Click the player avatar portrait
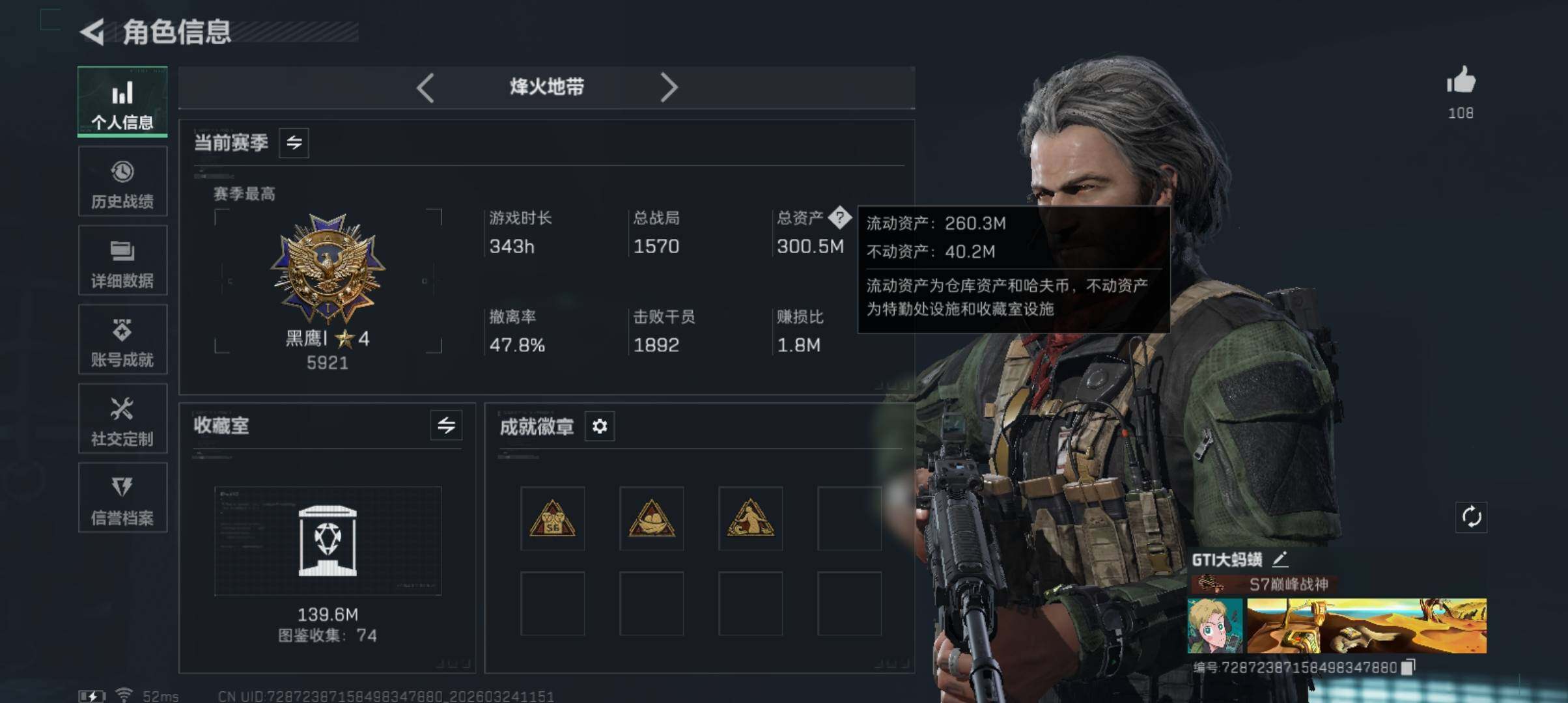Screen dimensions: 1568x703 (x=1214, y=626)
